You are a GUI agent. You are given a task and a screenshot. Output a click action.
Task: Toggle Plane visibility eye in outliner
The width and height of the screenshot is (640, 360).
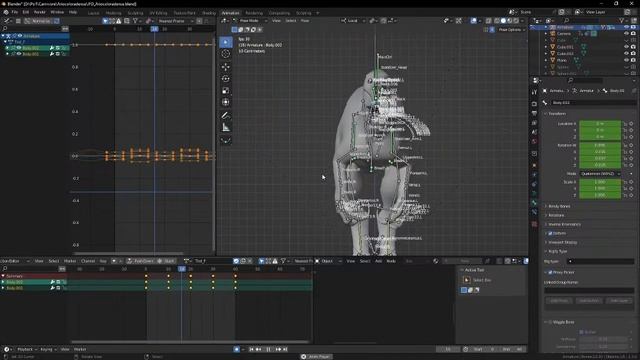click(627, 60)
